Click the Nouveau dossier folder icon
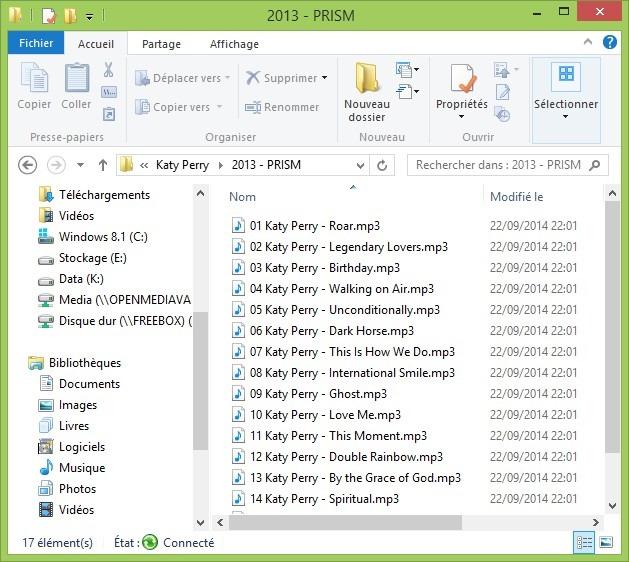Screen dimensions: 629x562 pyautogui.click(x=367, y=77)
